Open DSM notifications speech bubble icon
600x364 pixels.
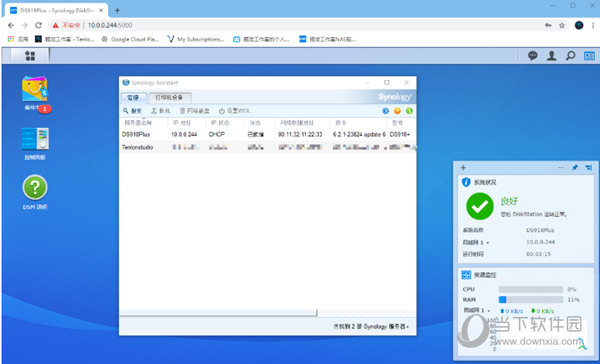point(532,56)
